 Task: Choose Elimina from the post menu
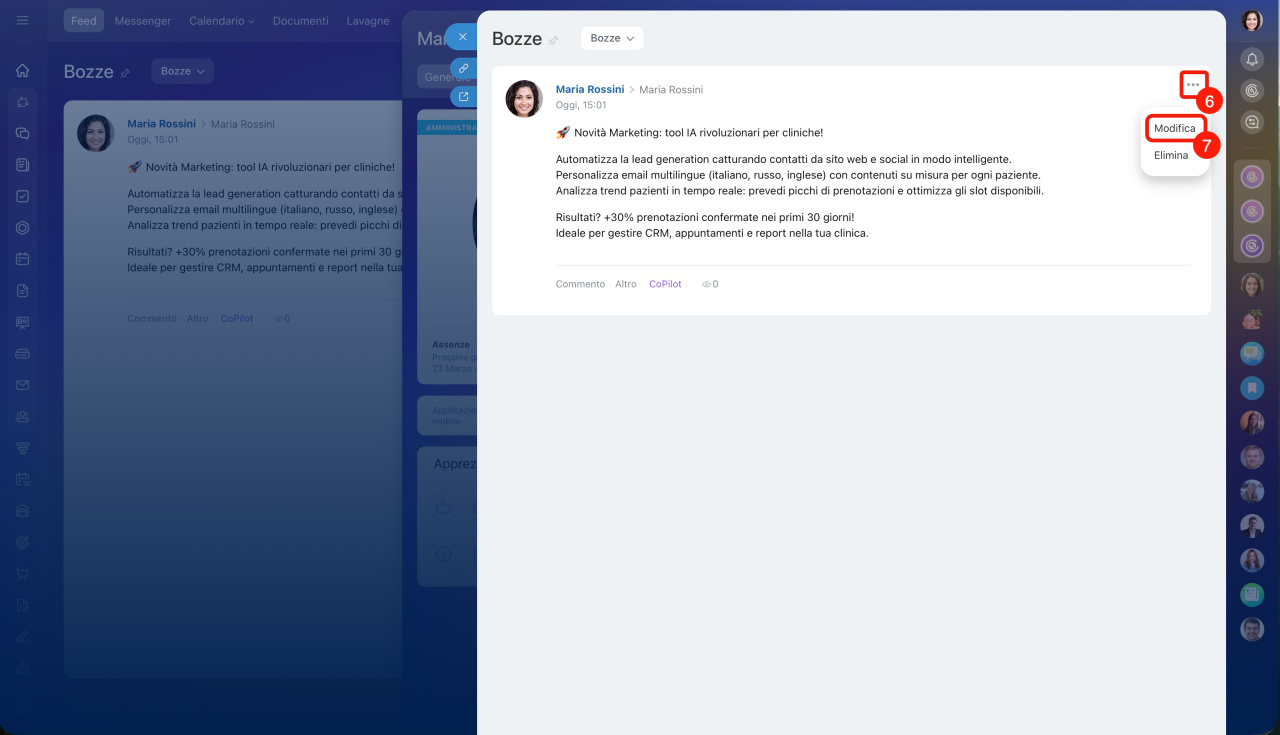[1171, 156]
